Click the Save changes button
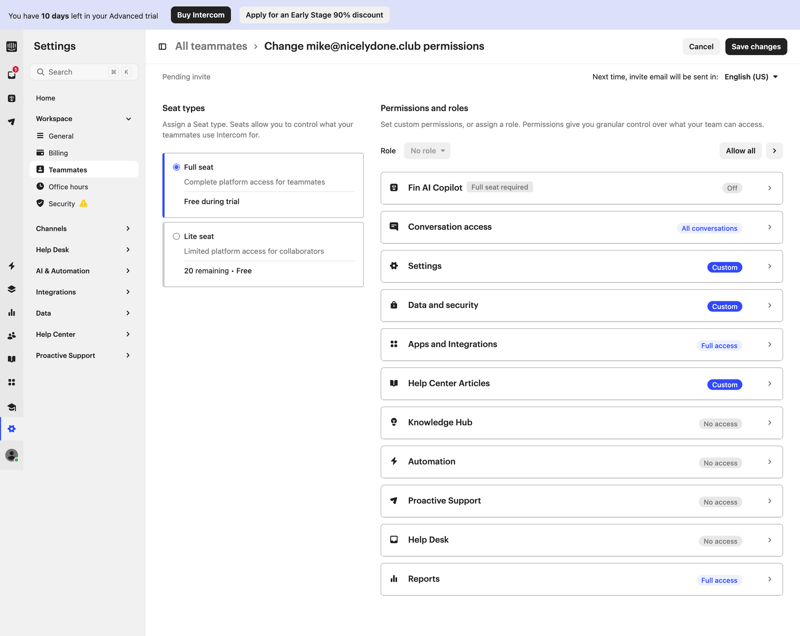800x636 pixels. (x=755, y=47)
